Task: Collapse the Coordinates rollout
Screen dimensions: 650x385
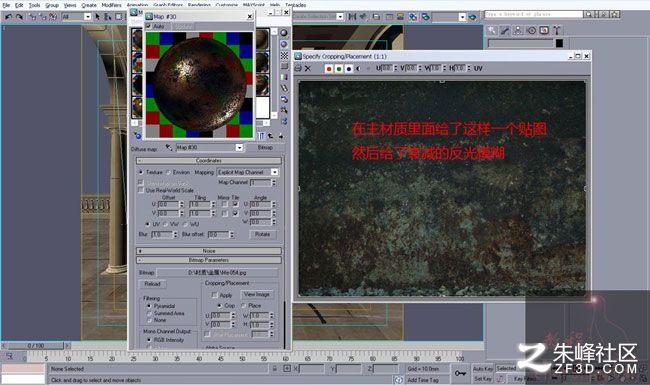Action: 209,160
